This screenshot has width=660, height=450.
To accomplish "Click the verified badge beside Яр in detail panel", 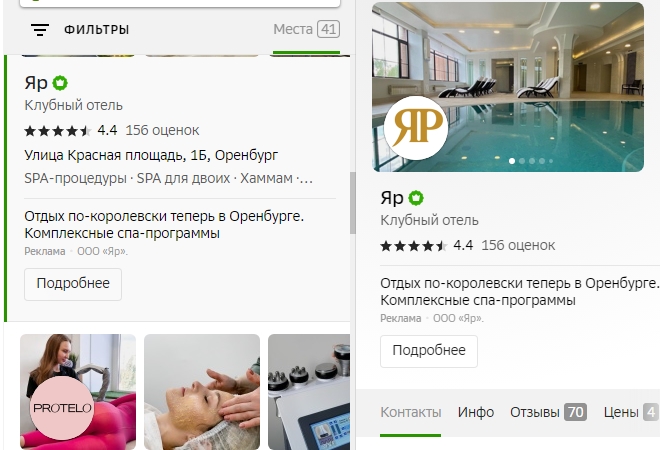I will (416, 198).
